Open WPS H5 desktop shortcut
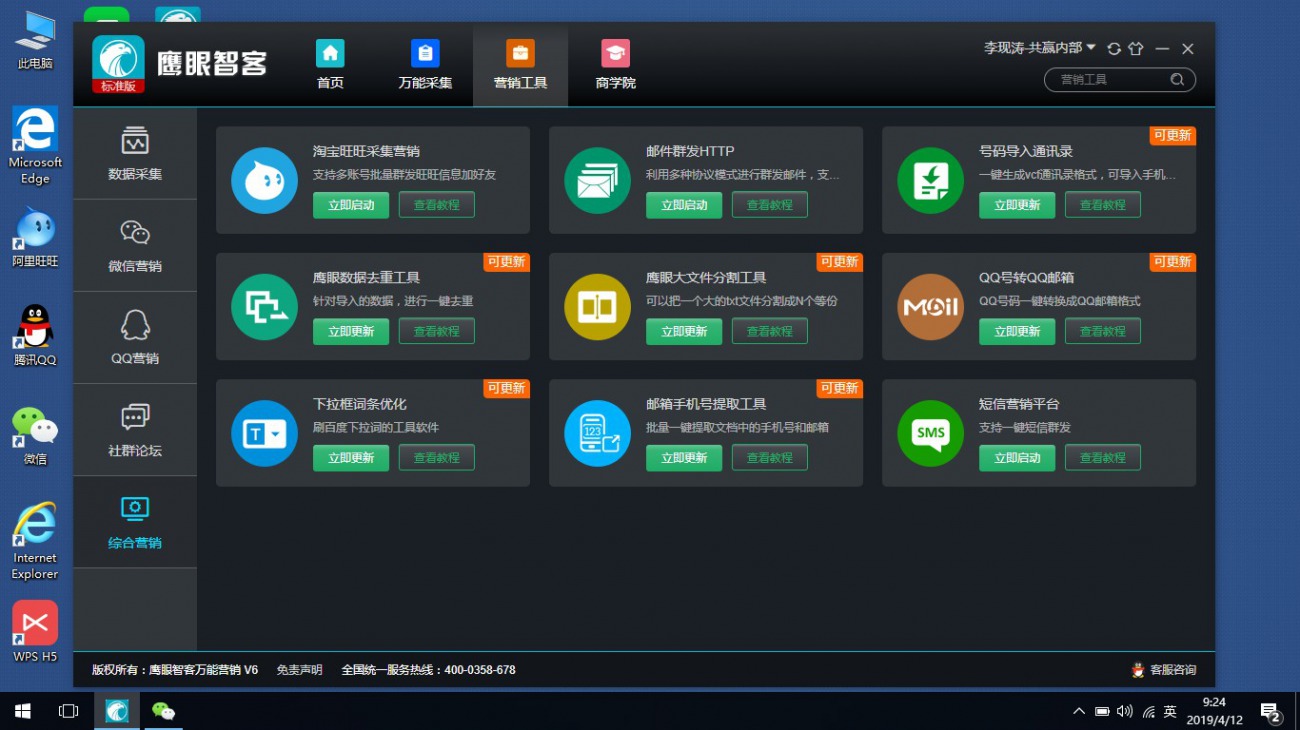This screenshot has width=1300, height=730. [x=35, y=632]
